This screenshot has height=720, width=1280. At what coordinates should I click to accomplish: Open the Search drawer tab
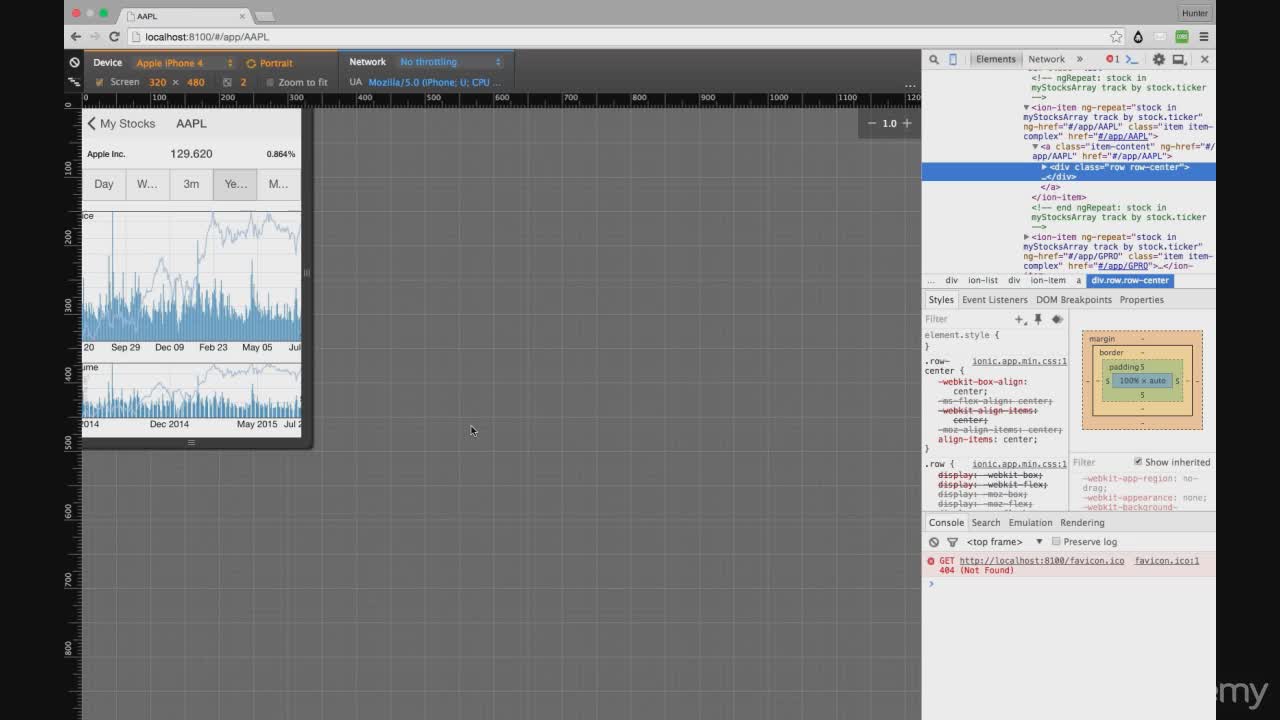tap(985, 522)
